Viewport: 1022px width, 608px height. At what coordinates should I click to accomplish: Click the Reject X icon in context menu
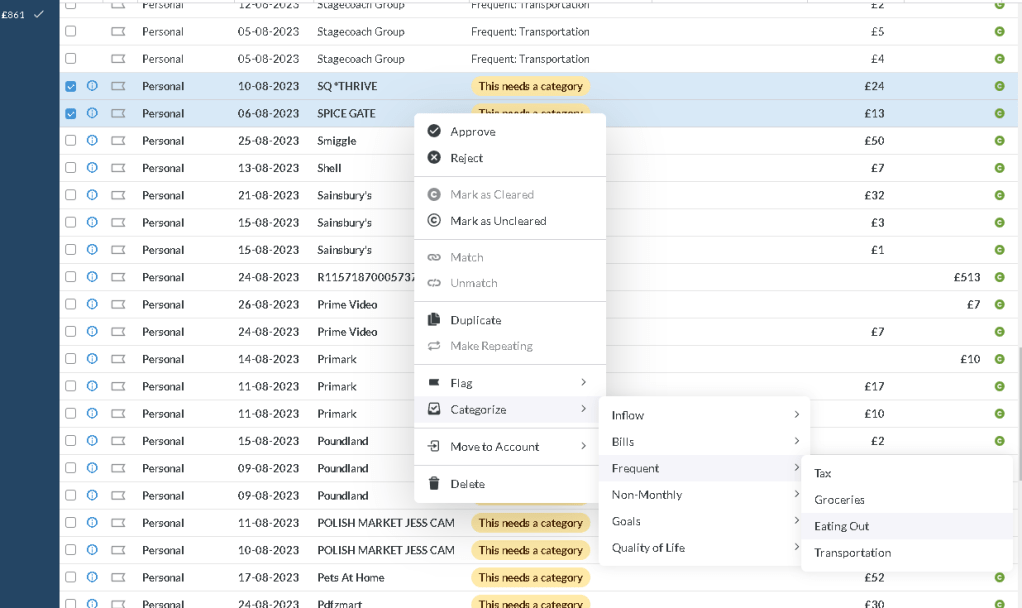(434, 158)
